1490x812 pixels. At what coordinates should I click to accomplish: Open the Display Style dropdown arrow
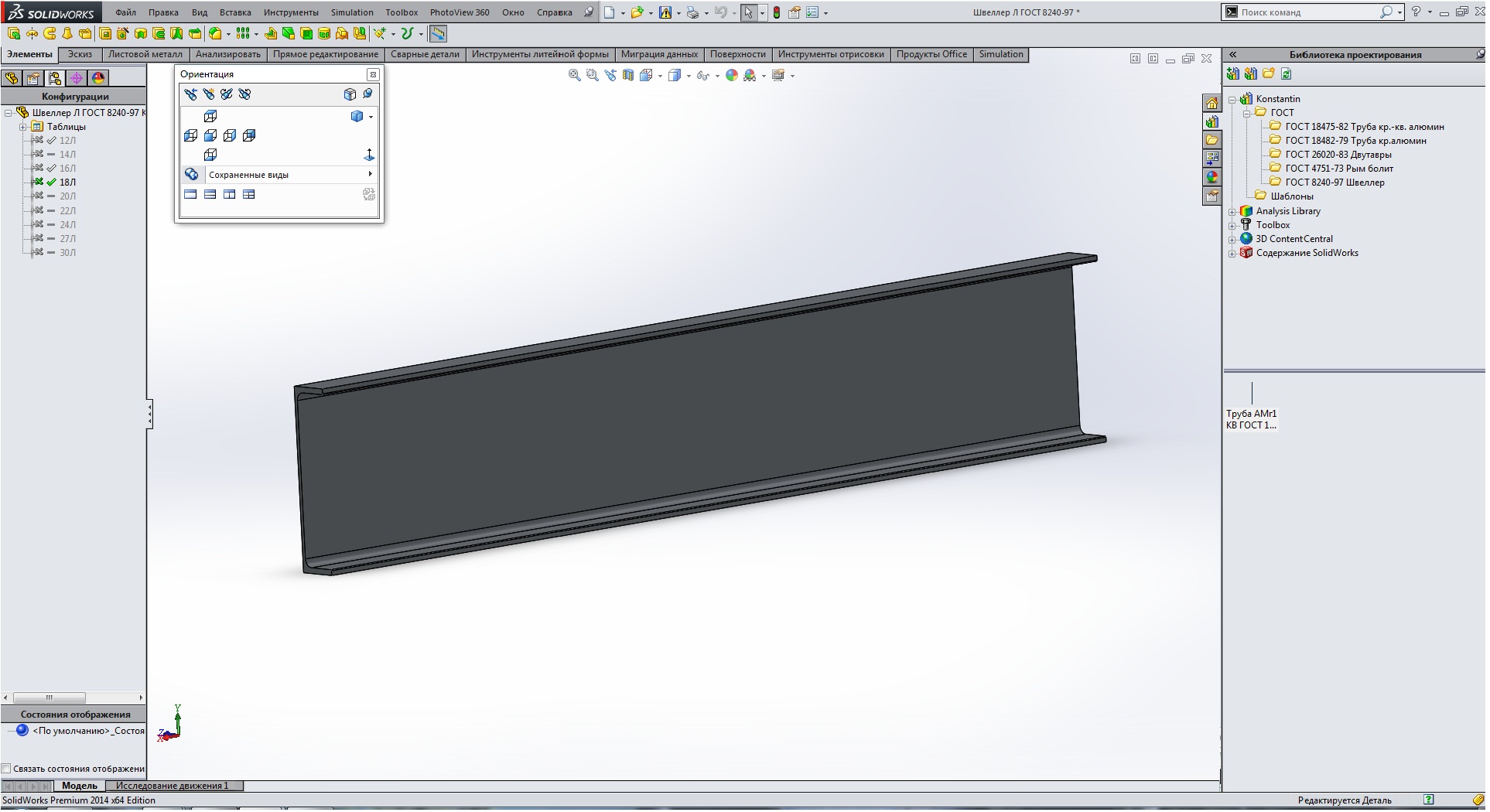click(689, 76)
